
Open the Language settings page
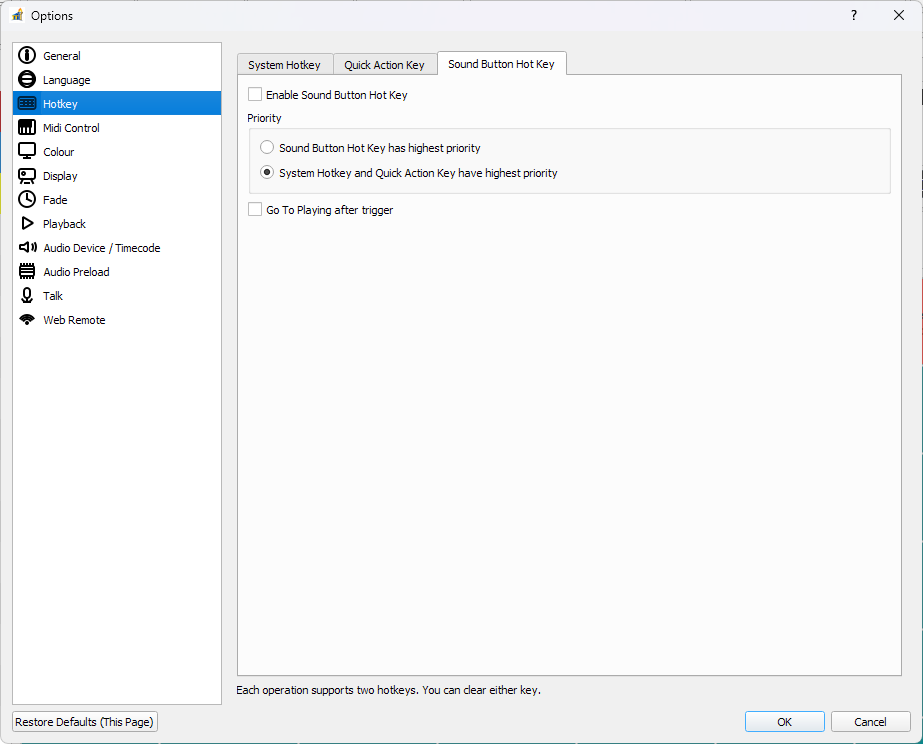[x=66, y=79]
